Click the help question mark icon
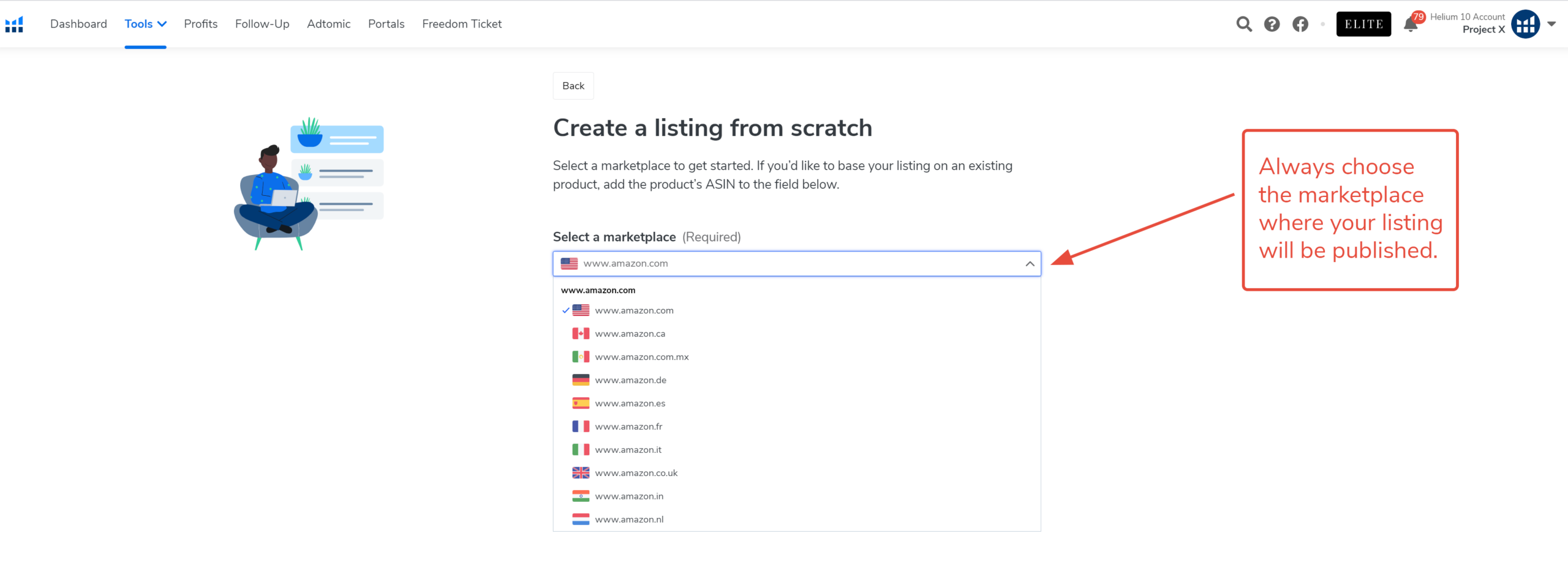This screenshot has width=1568, height=571. [x=1272, y=24]
